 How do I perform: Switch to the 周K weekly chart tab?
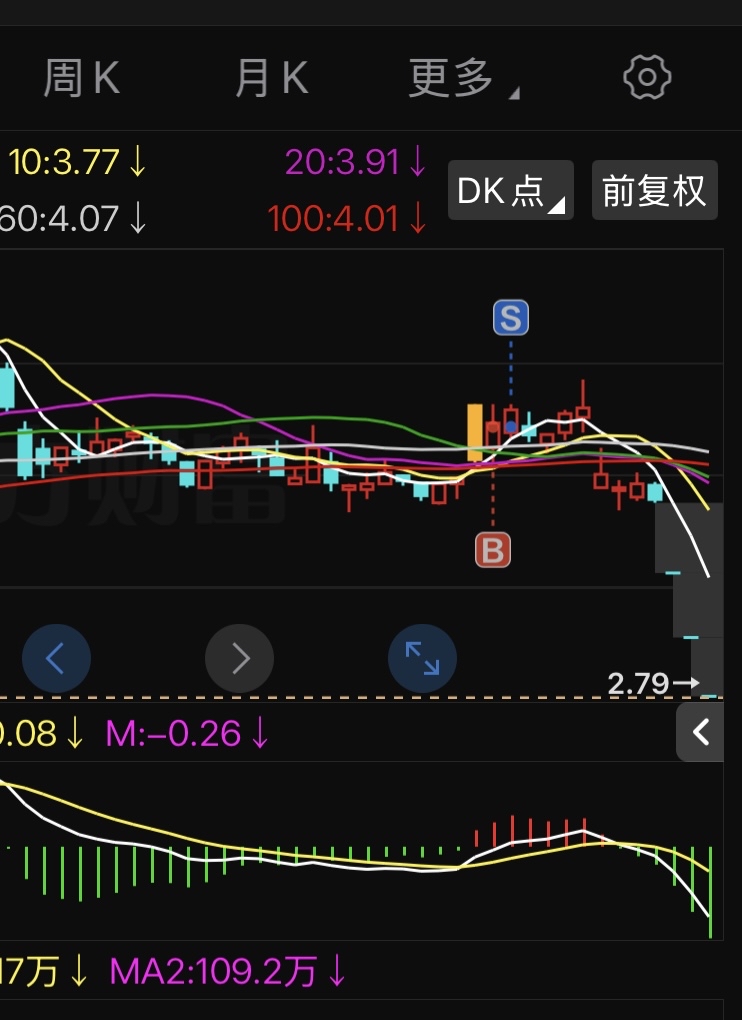point(82,78)
